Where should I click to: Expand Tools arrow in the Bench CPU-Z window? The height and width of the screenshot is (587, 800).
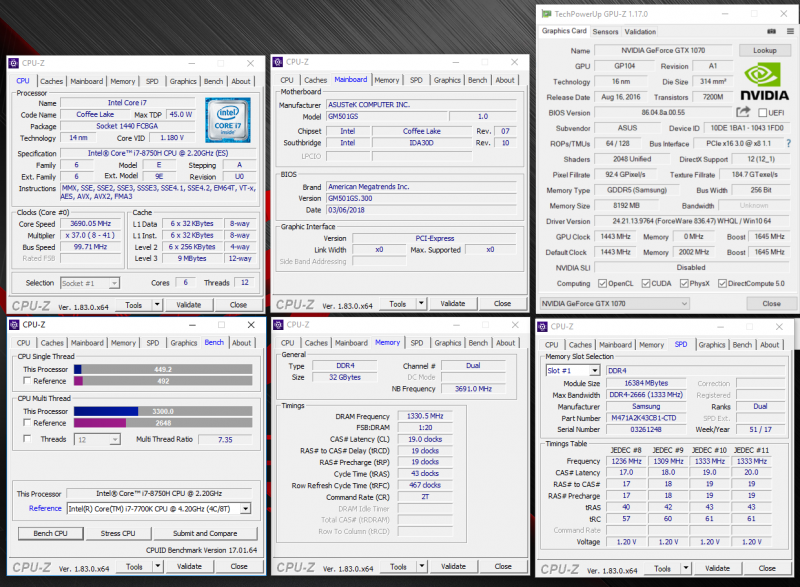tap(158, 566)
